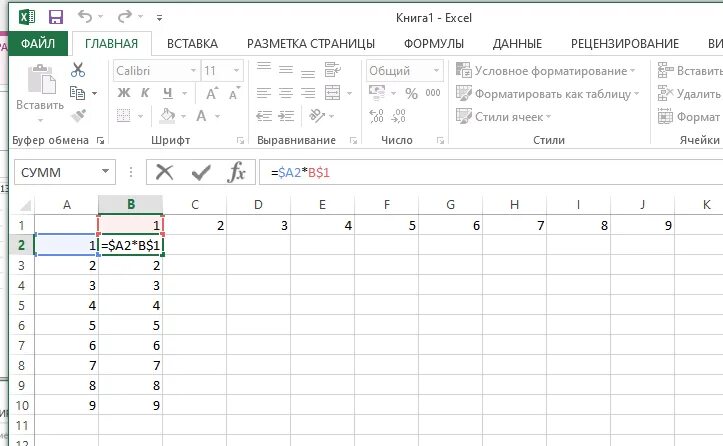Click the Increase Decimal icon
Image resolution: width=723 pixels, height=446 pixels.
[376, 116]
